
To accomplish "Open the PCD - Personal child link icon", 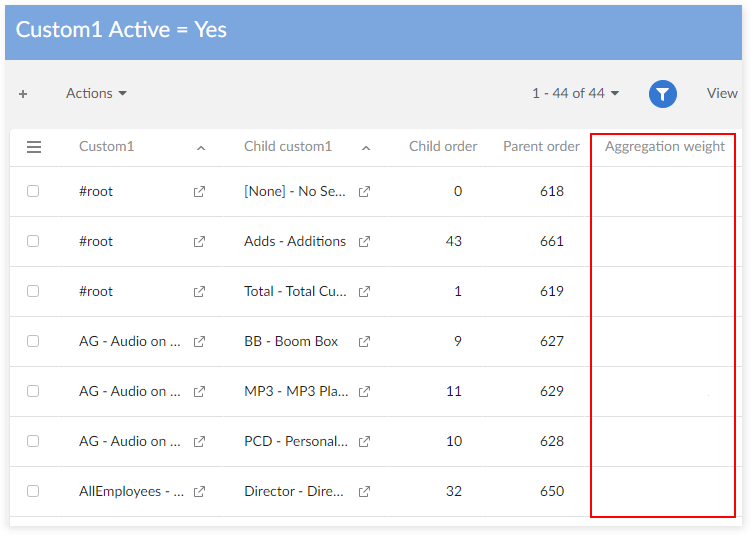I will click(x=364, y=442).
